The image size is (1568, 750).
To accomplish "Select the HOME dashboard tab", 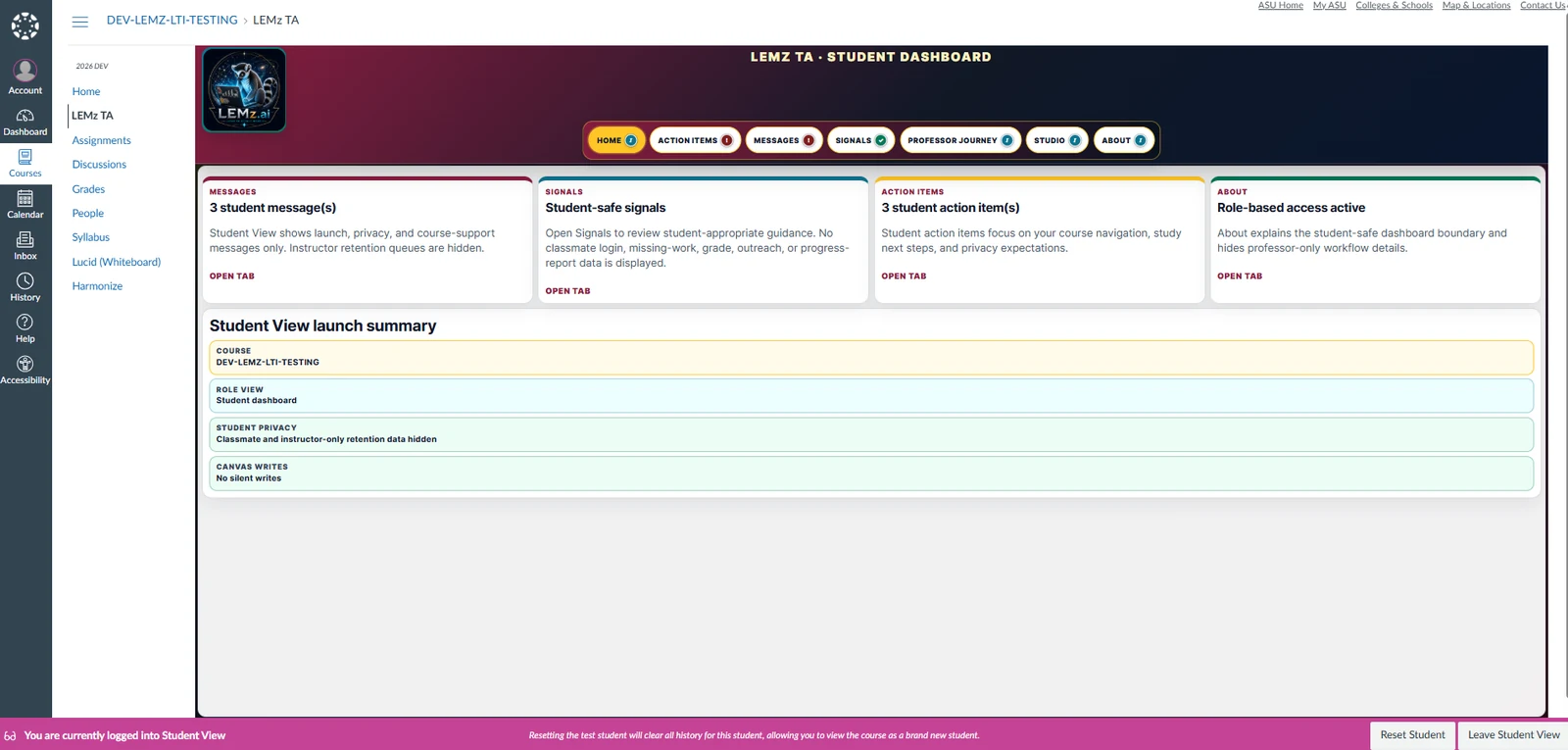I will click(616, 140).
